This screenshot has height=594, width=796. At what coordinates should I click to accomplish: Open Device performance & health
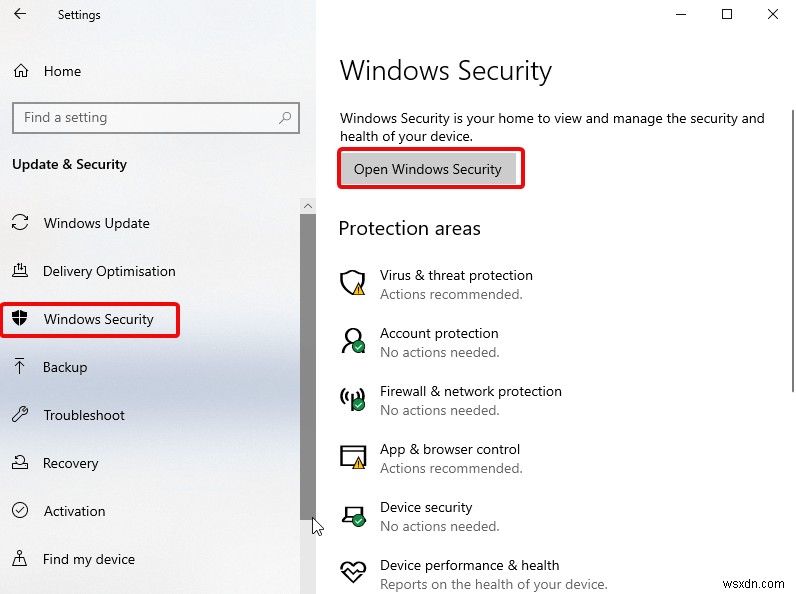469,566
